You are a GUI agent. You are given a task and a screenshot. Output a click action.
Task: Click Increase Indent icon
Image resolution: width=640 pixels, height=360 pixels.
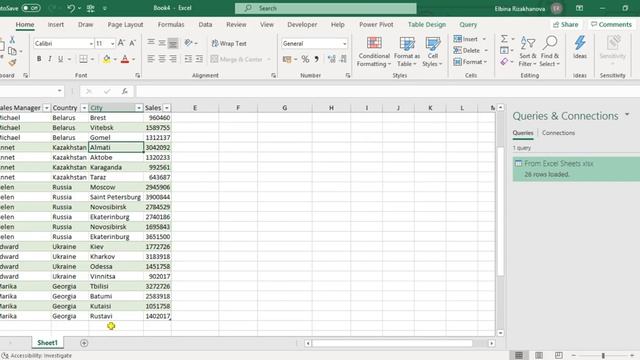pos(199,59)
